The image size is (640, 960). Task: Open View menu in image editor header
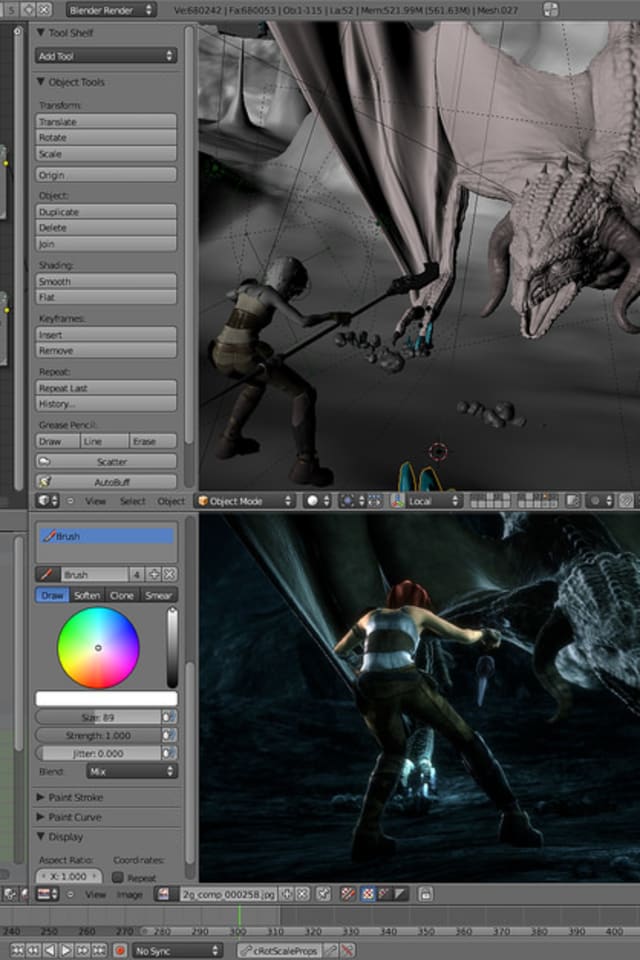point(96,894)
